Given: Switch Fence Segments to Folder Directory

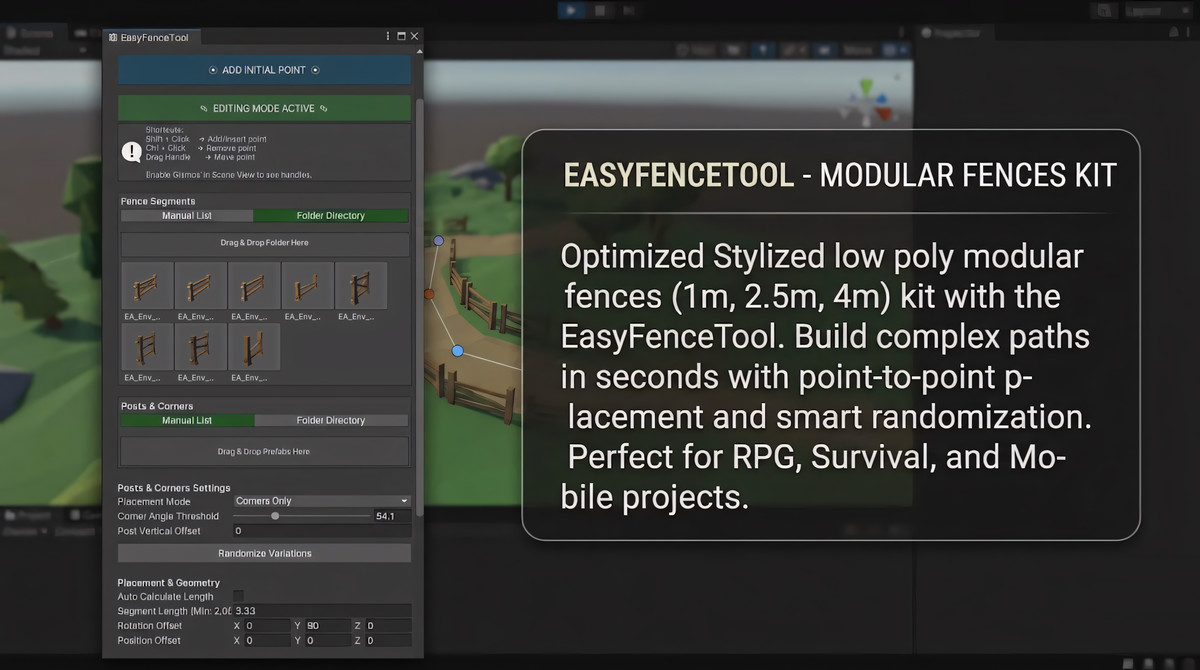Looking at the screenshot, I should coord(331,215).
